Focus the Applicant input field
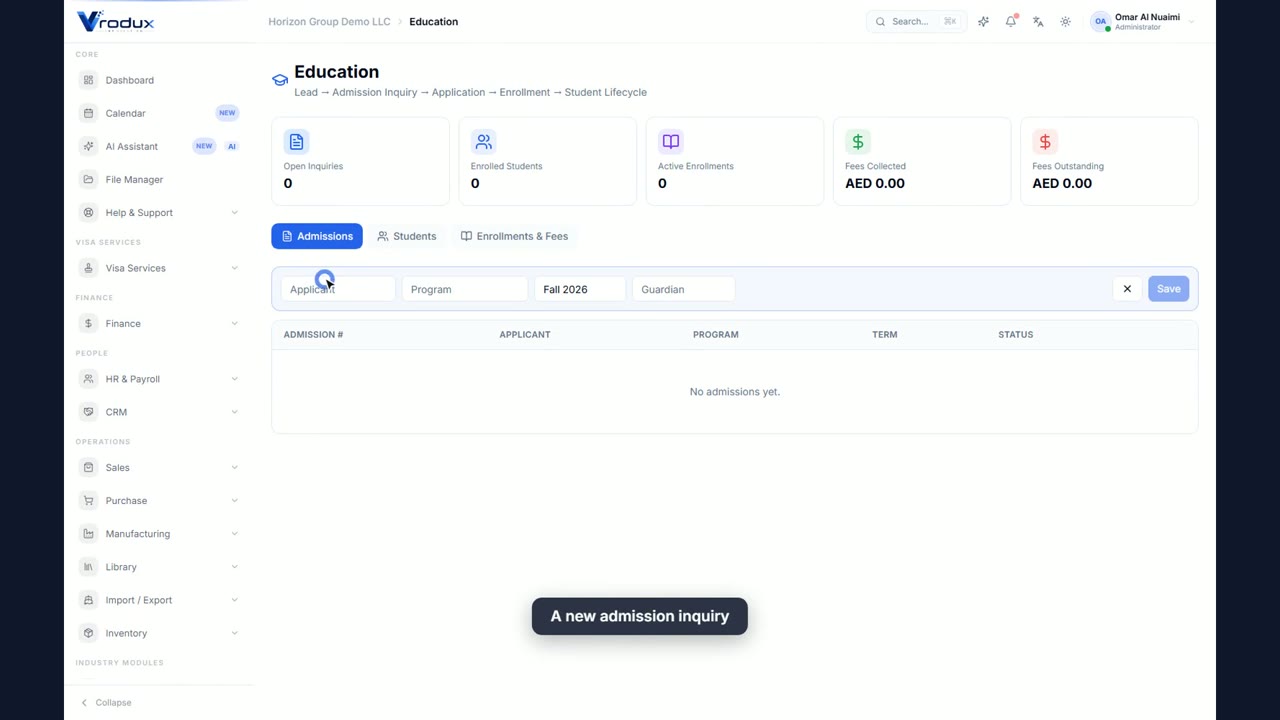This screenshot has width=1280, height=720. (x=338, y=289)
